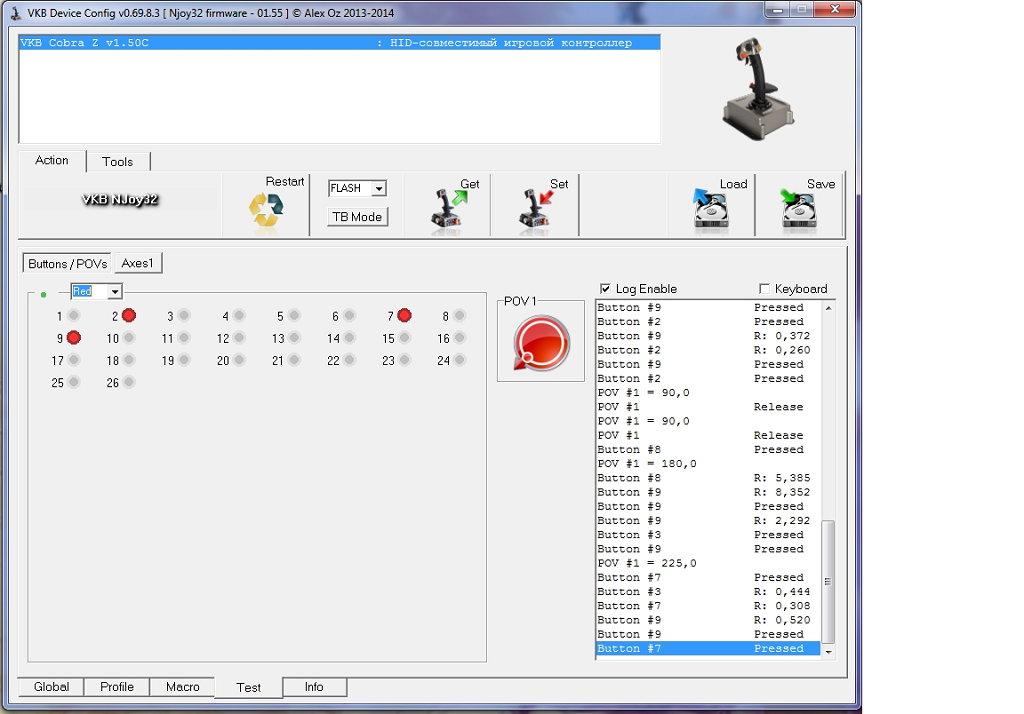Switch to the Tools tab
This screenshot has height=714, width=1024.
(x=118, y=161)
